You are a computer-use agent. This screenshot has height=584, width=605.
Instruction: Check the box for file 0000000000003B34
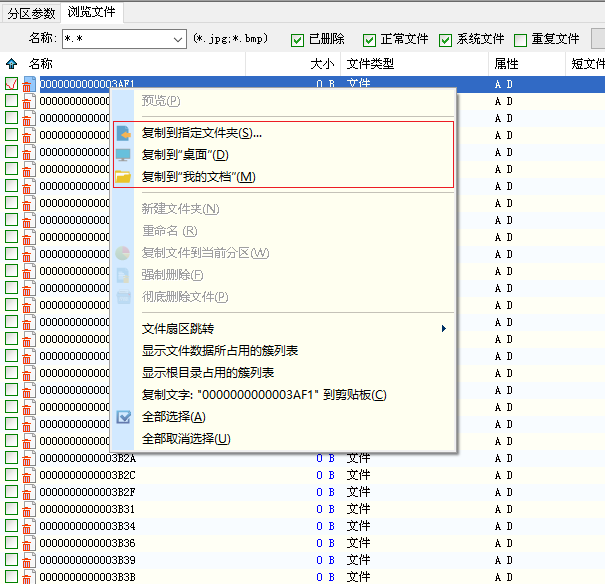pos(11,526)
